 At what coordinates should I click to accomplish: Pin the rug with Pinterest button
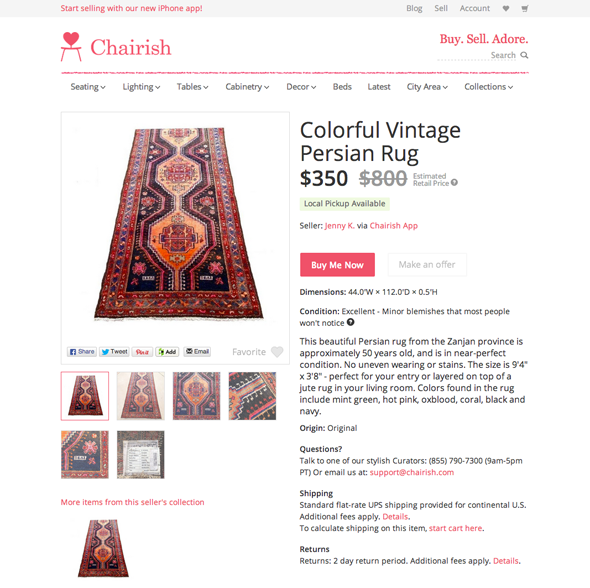(142, 352)
